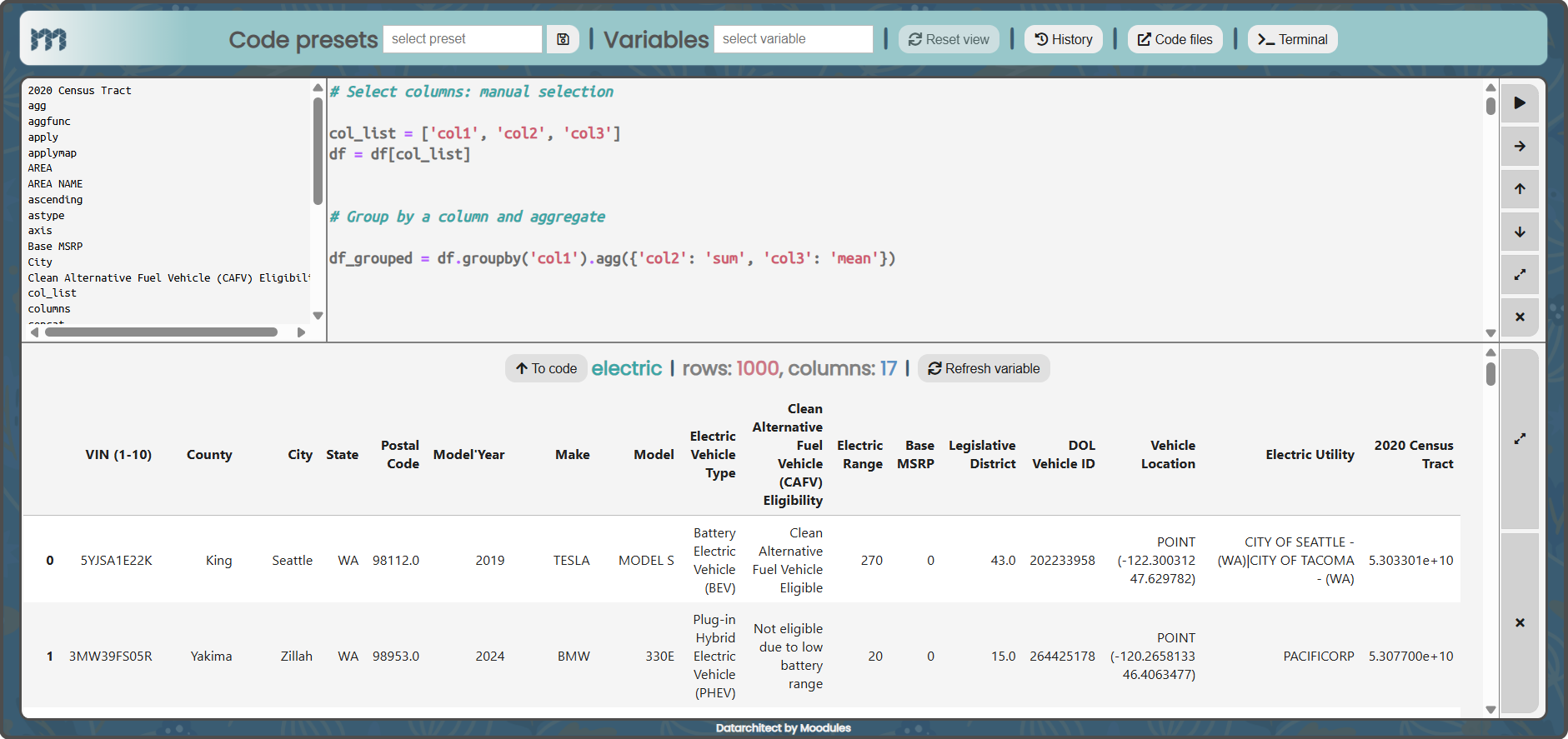Click the 'Electric Utility' column header
Image resolution: width=1568 pixels, height=739 pixels.
1310,455
